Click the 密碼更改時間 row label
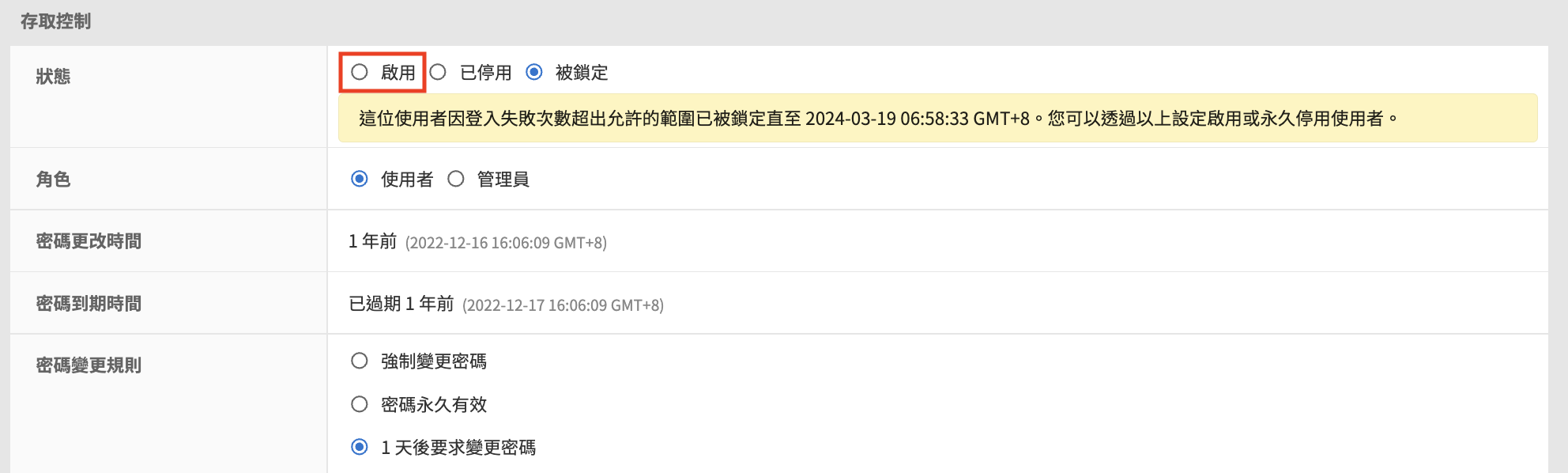Viewport: 1568px width, 473px height. (89, 241)
